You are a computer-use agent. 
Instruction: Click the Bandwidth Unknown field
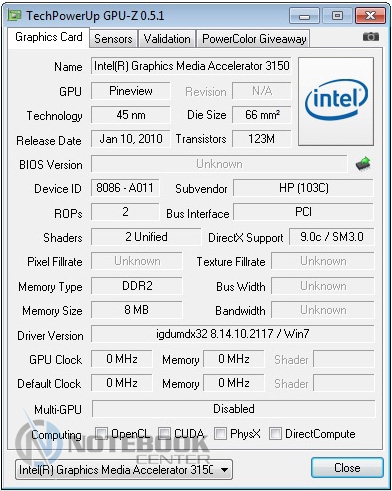pos(323,310)
